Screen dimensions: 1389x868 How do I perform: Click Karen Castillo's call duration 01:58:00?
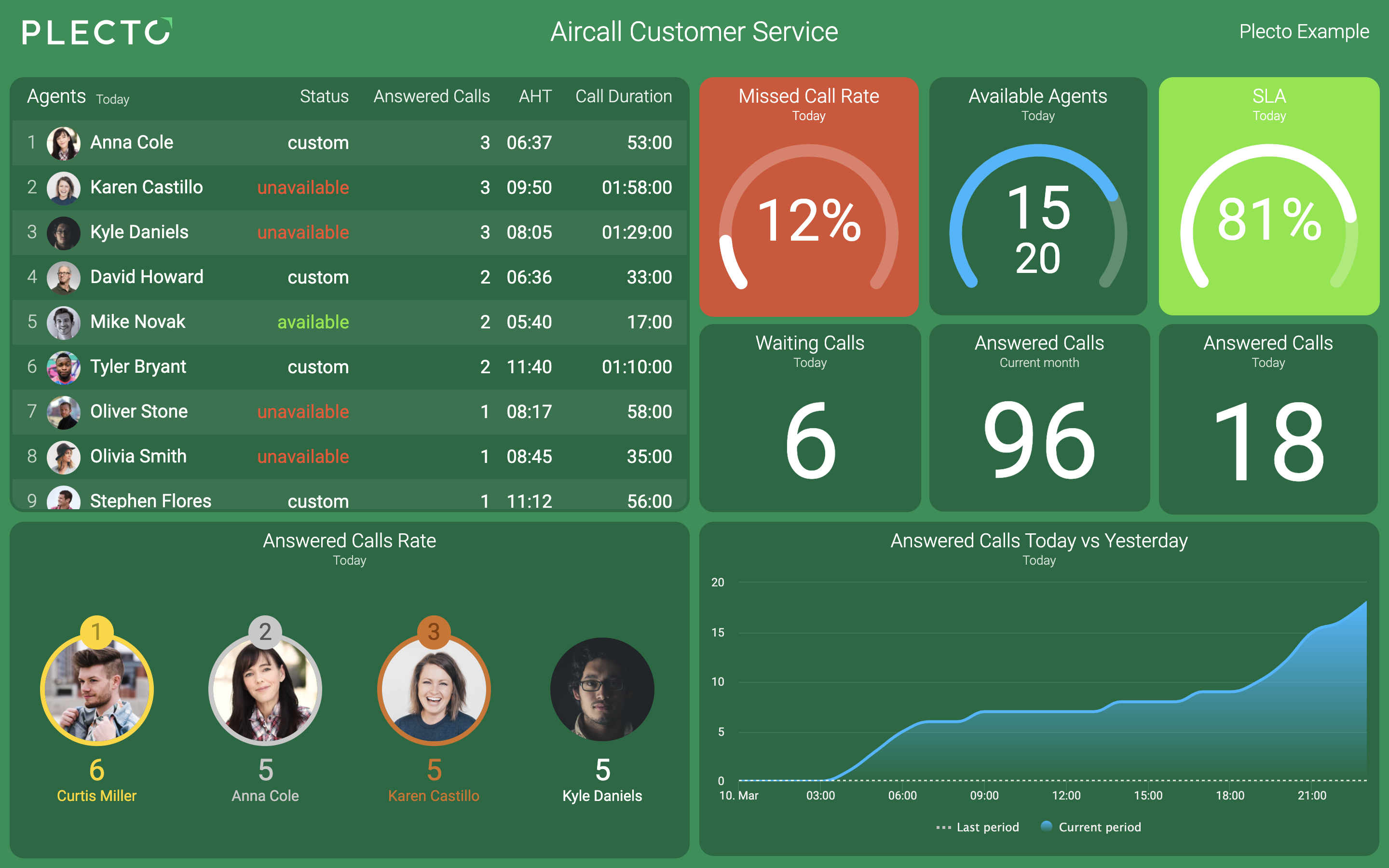click(x=637, y=188)
